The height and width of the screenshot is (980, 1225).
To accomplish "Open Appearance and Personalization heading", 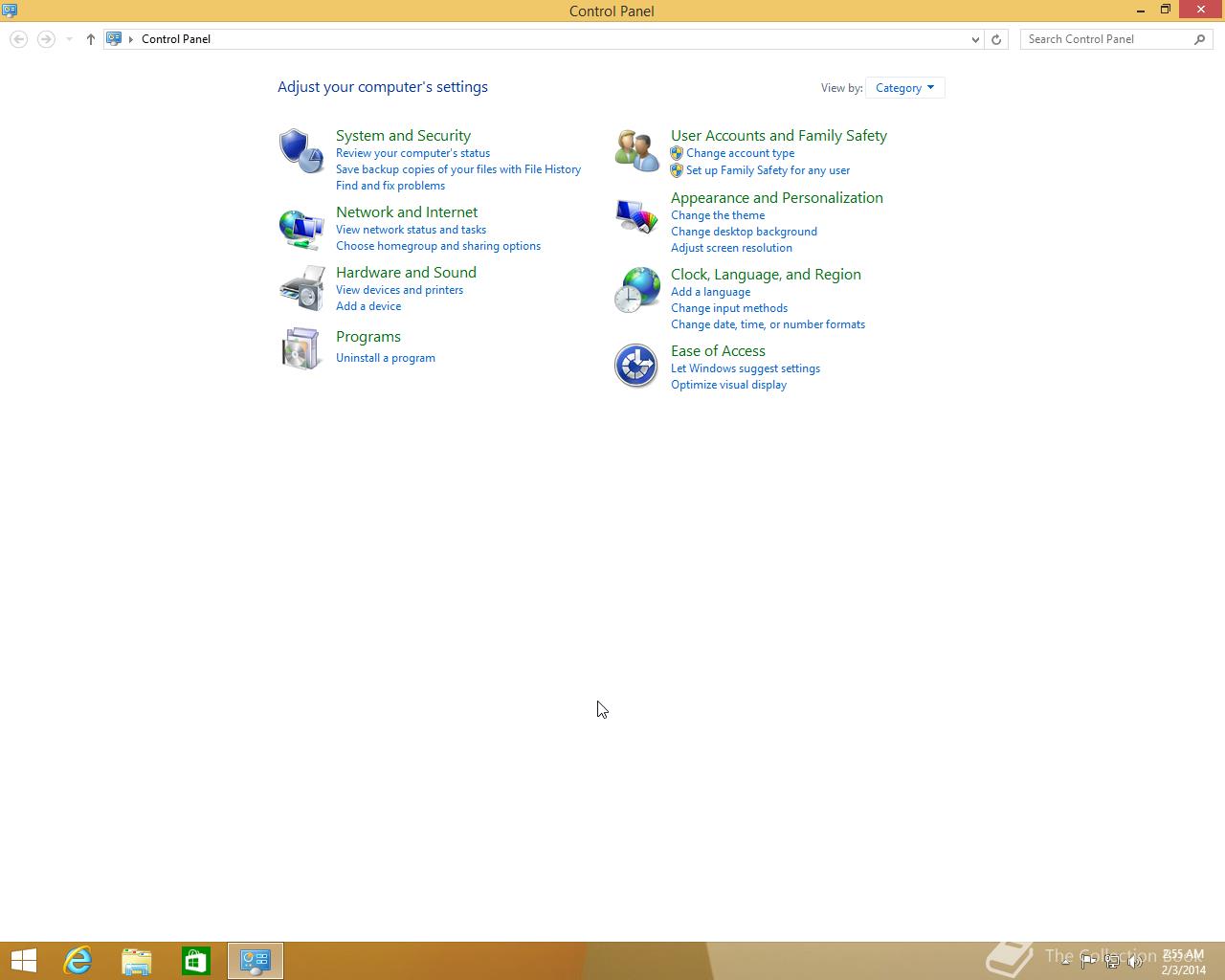I will (x=777, y=198).
